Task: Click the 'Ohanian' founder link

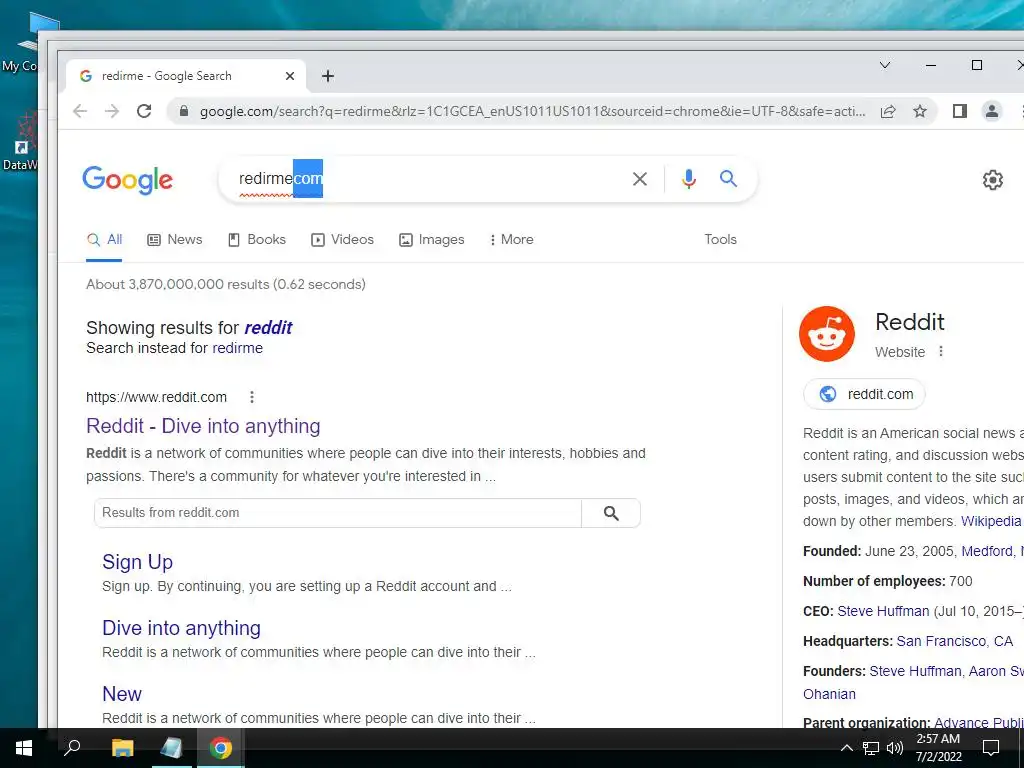Action: (x=829, y=694)
